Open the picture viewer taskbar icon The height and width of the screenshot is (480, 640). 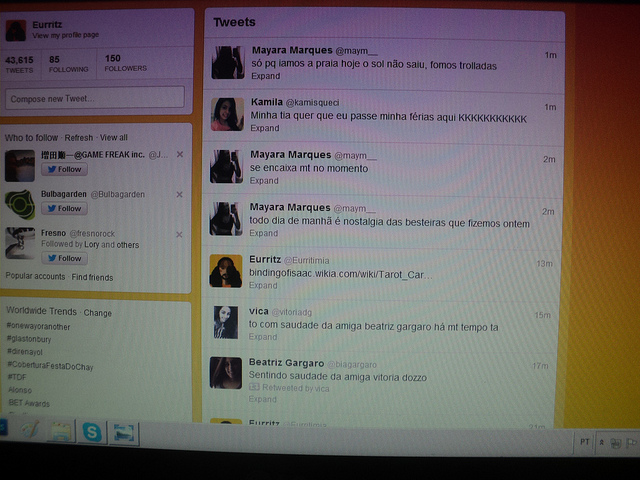[124, 433]
